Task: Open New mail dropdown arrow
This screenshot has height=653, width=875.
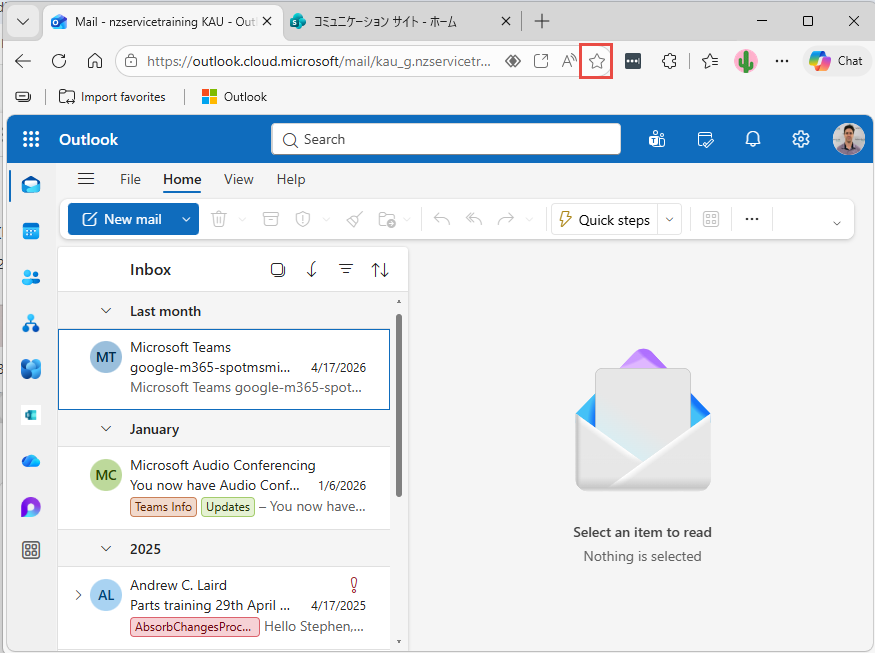Action: (186, 219)
